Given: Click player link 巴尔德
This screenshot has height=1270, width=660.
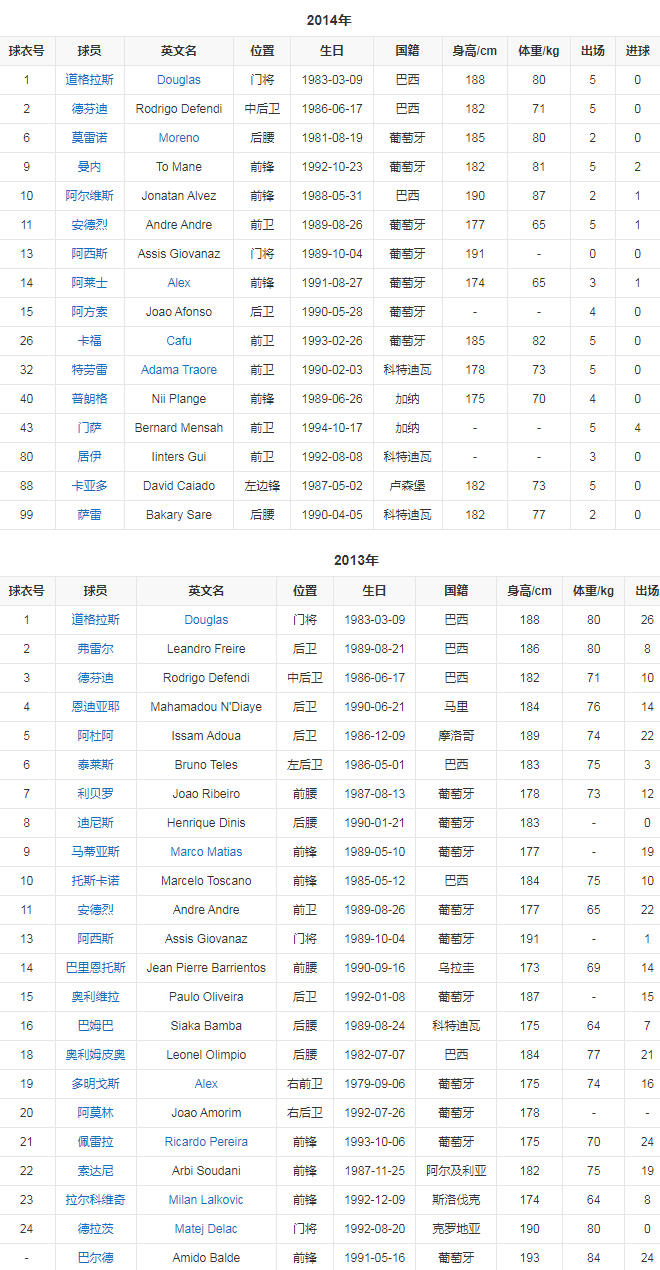Looking at the screenshot, I should pyautogui.click(x=96, y=1258).
